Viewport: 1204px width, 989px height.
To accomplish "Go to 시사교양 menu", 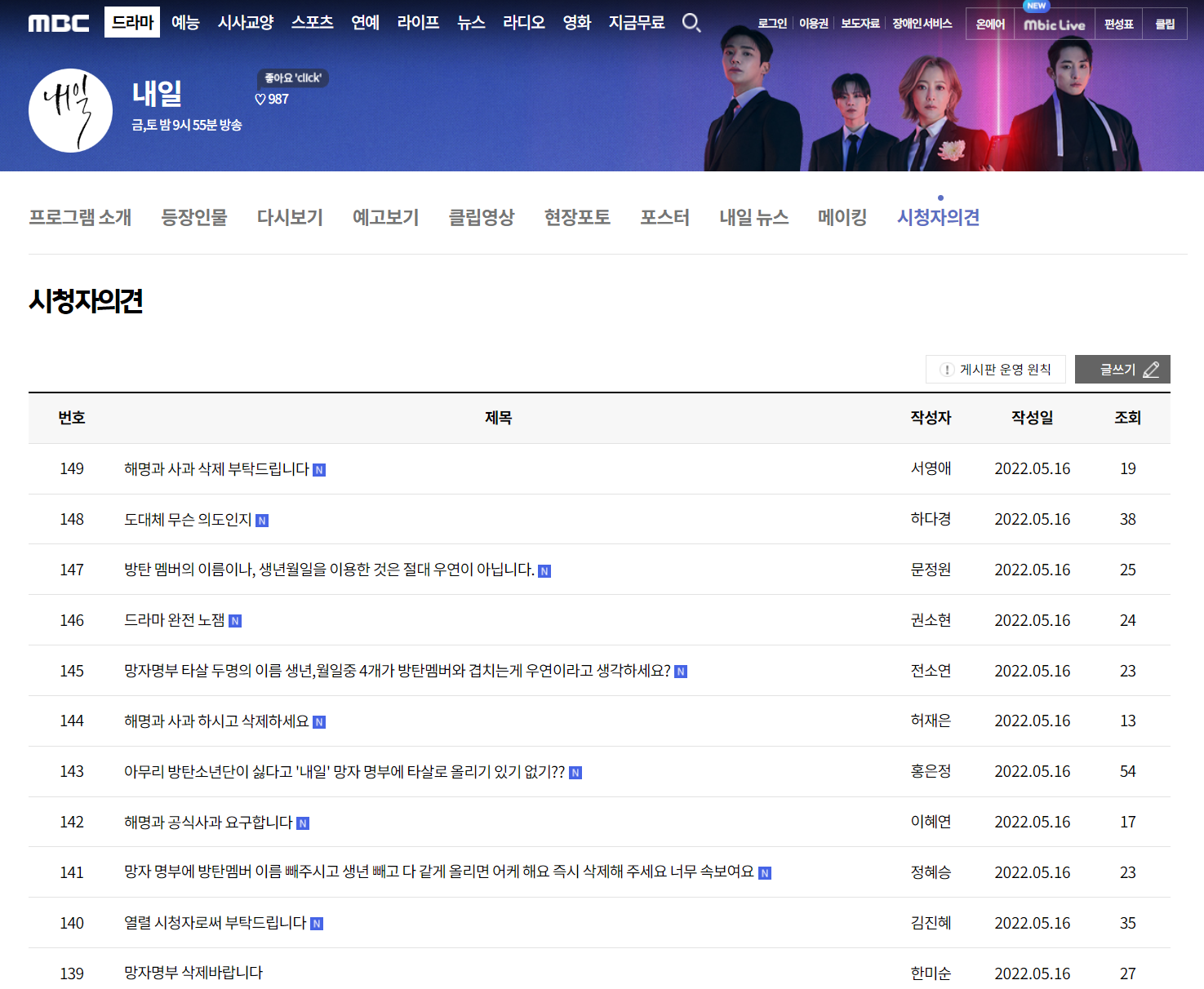I will pyautogui.click(x=246, y=22).
